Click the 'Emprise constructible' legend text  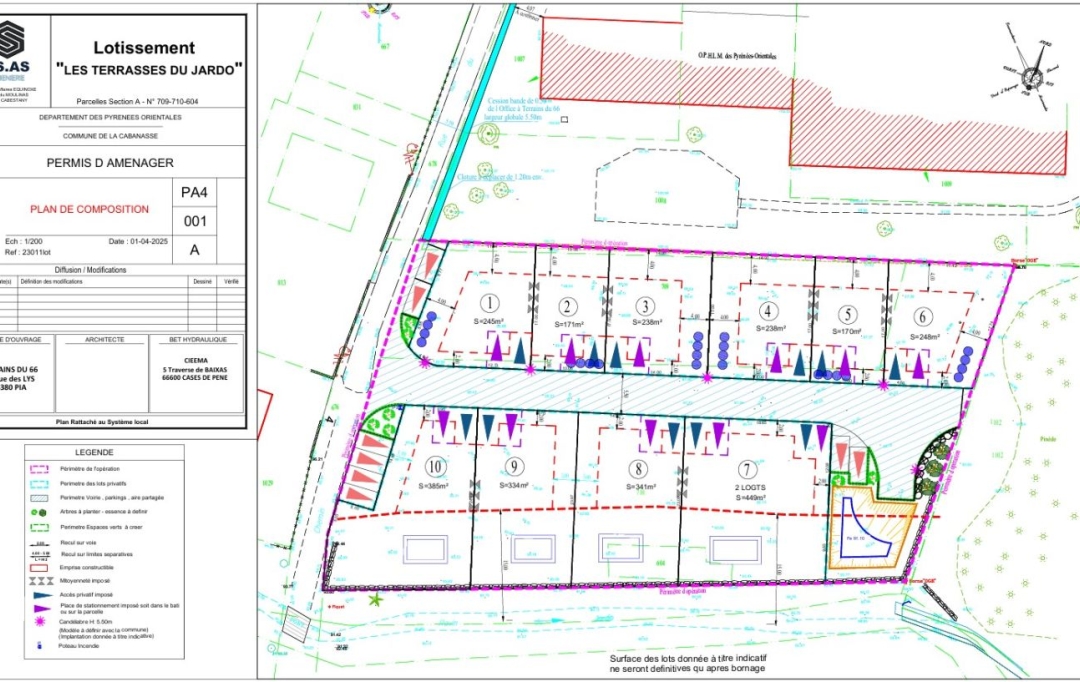87,568
